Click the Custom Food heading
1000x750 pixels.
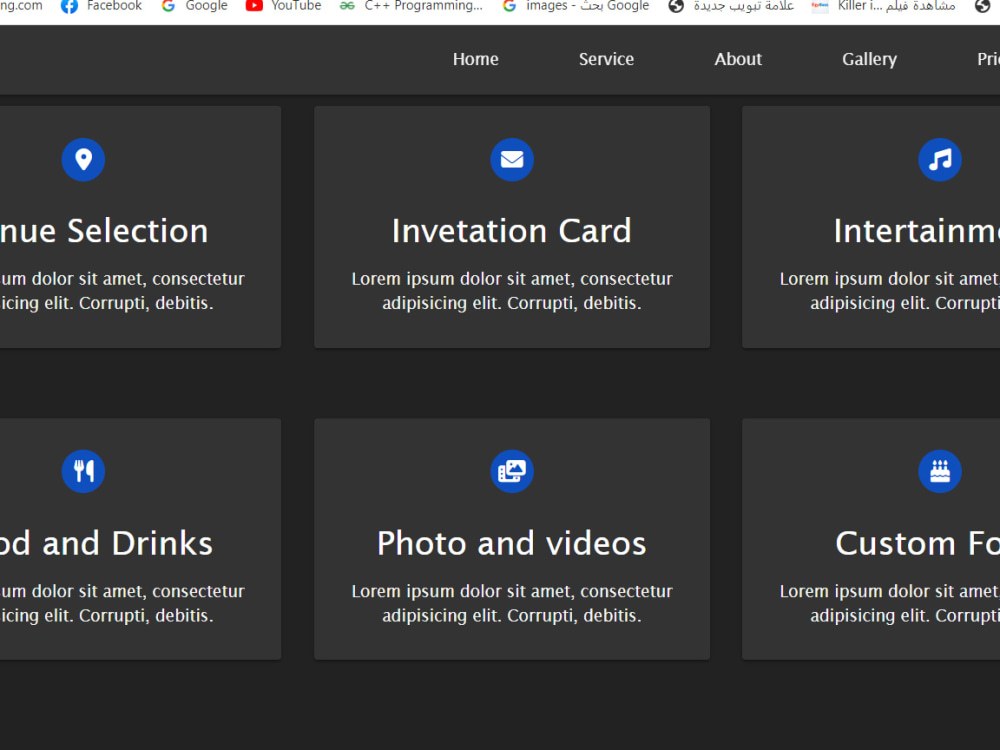(x=917, y=543)
